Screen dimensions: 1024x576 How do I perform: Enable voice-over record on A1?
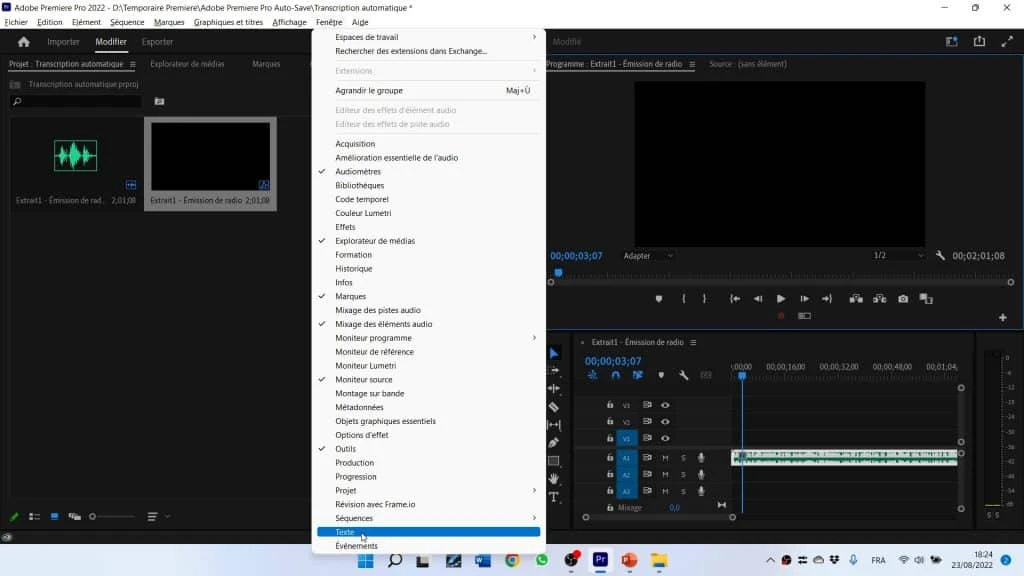tap(701, 458)
